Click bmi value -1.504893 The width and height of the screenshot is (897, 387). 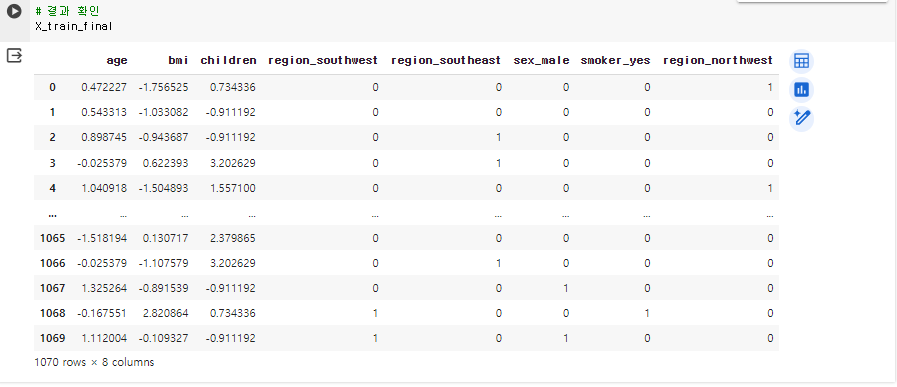[164, 188]
